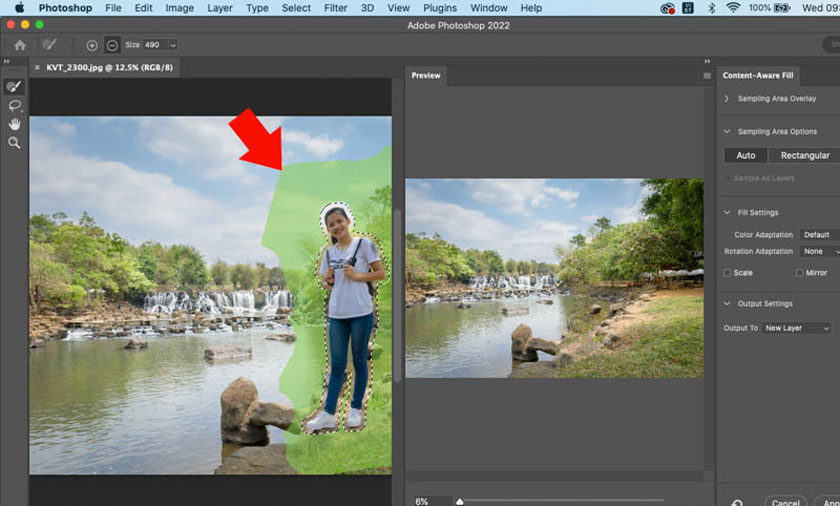Collapse the Fill Settings section
Screen dimensions: 840x506
pyautogui.click(x=727, y=213)
